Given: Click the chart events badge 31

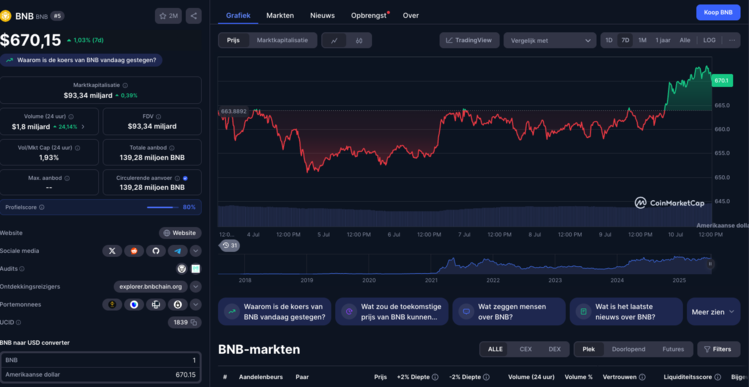Looking at the screenshot, I should click(230, 246).
